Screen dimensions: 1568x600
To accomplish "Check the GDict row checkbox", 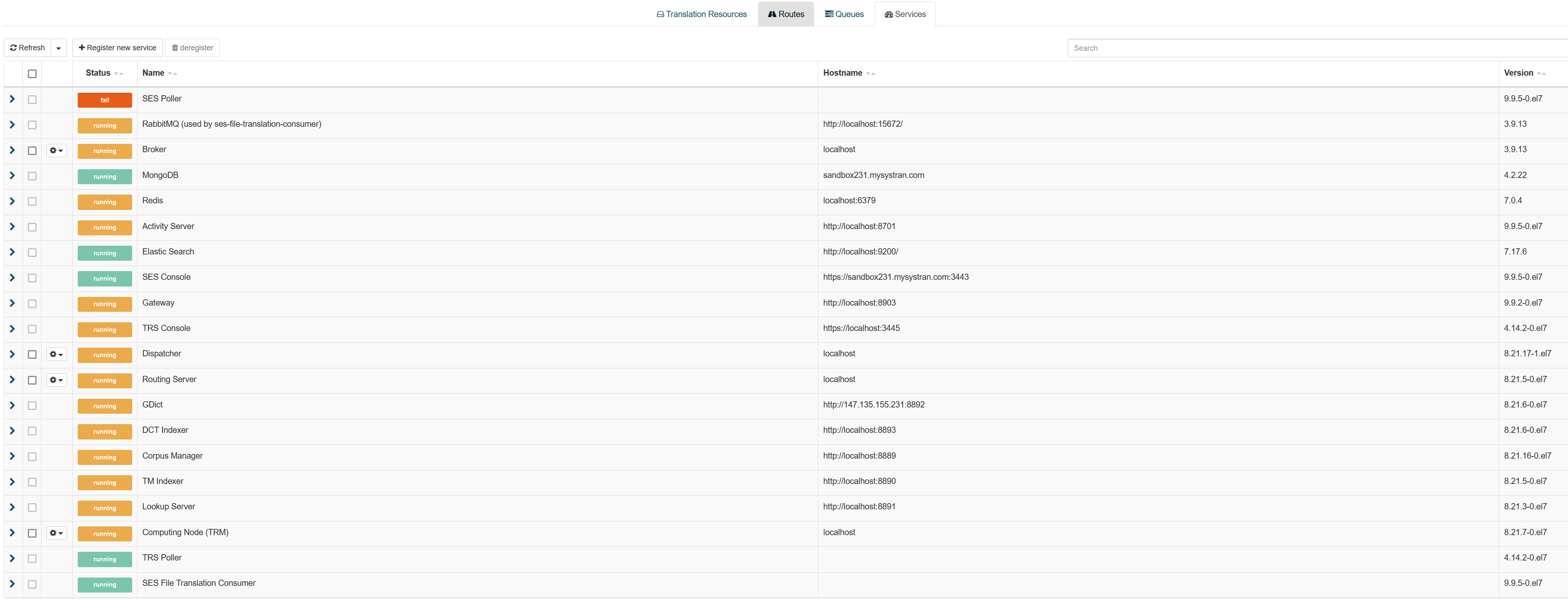I will (32, 406).
